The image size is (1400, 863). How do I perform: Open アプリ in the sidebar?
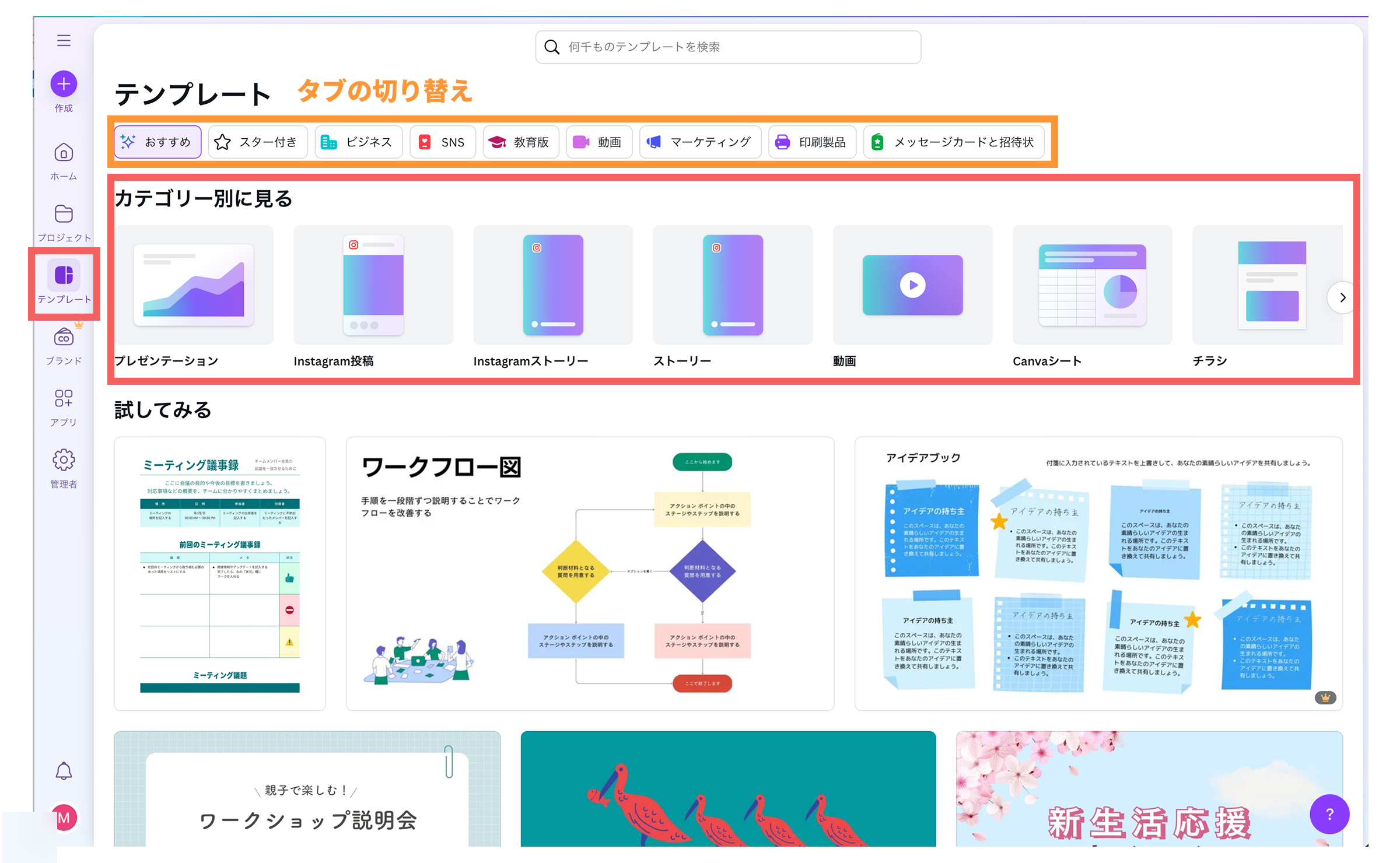64,408
